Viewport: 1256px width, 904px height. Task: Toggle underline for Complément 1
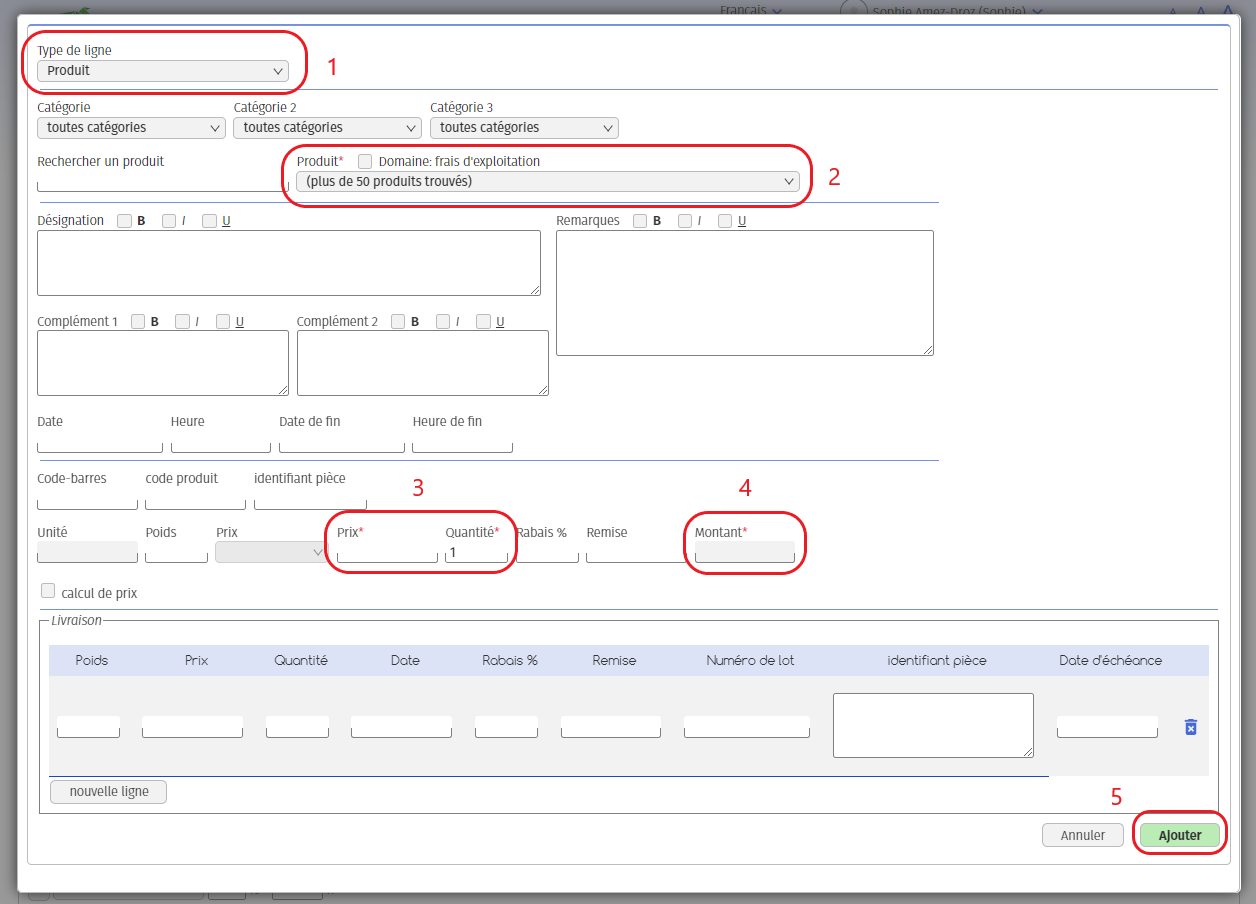223,322
